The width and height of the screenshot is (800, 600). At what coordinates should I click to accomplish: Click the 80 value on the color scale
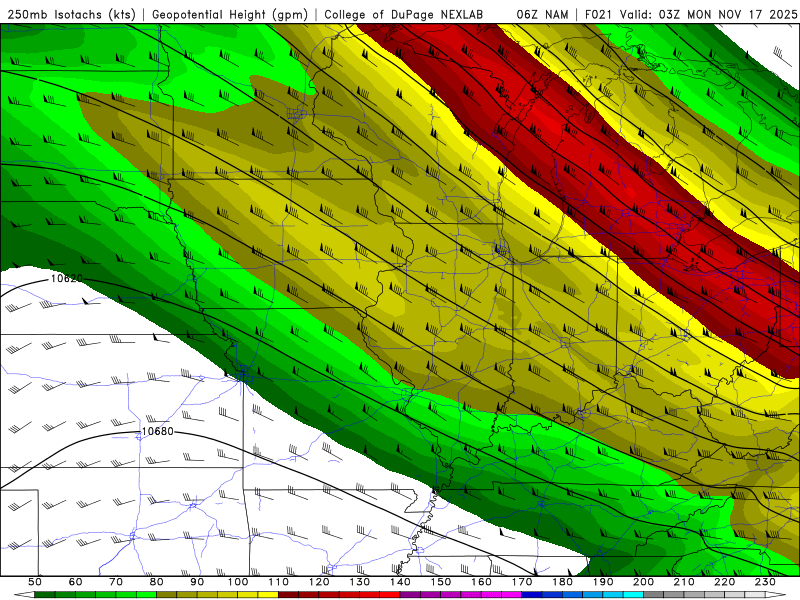pos(157,582)
